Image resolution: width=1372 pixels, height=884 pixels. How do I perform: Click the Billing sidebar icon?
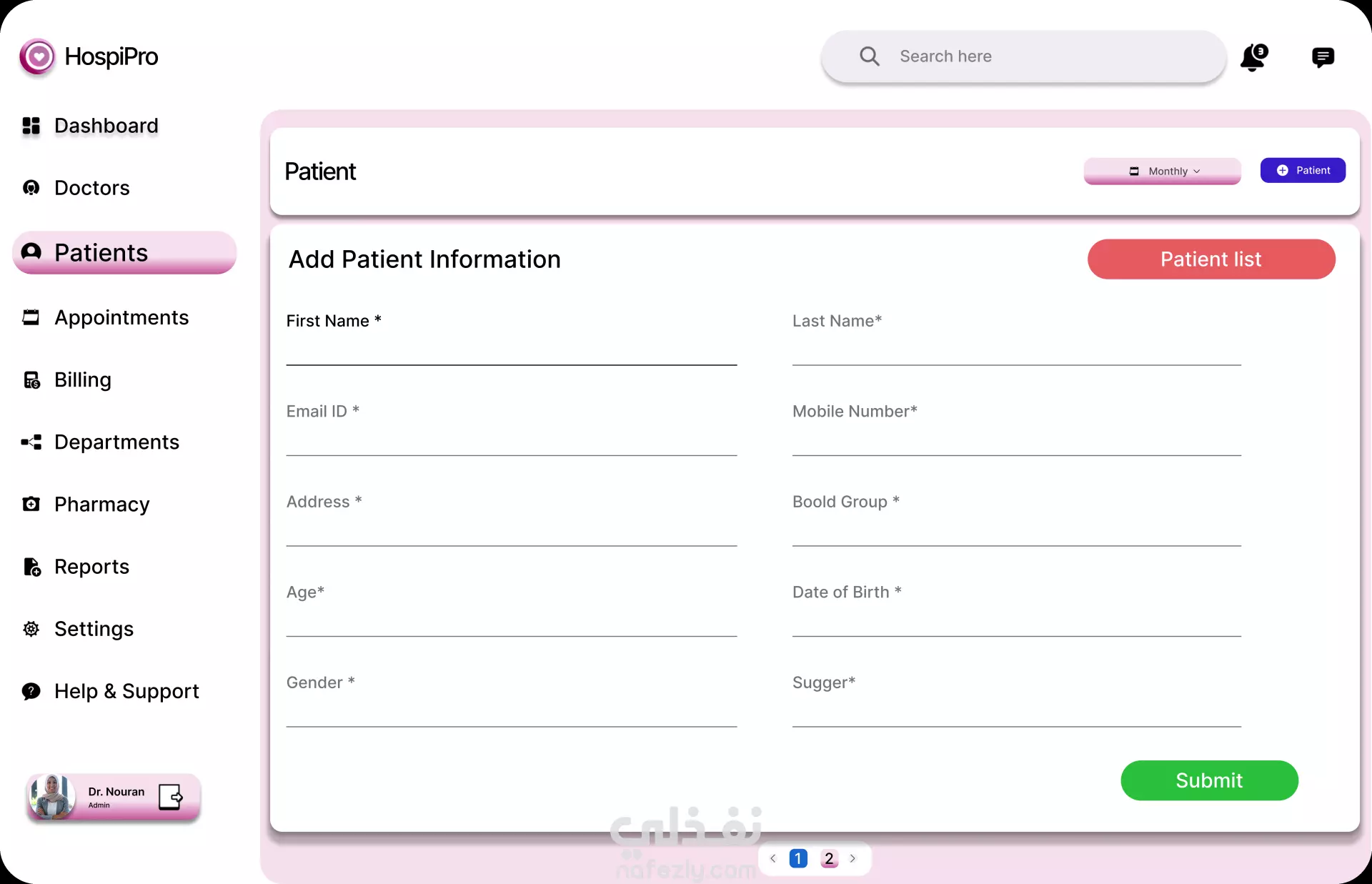pyautogui.click(x=31, y=380)
